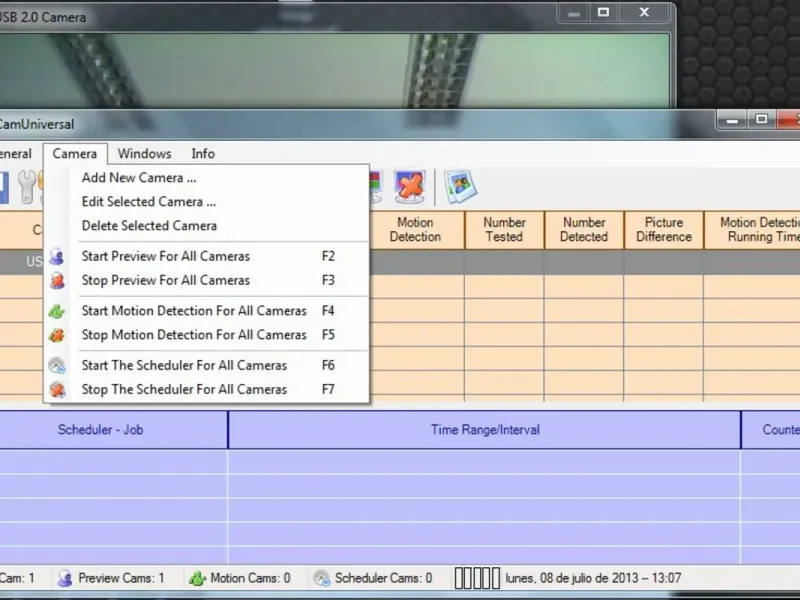Select Stop The Scheduler For All Cameras
Screen dimensions: 800x600
206,389
